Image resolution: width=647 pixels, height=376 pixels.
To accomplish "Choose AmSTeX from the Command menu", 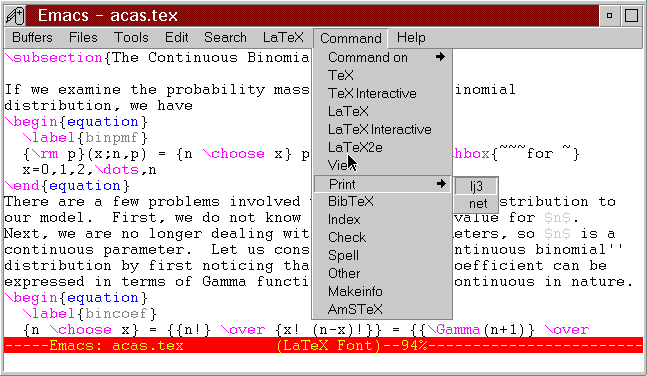I will coord(382,309).
